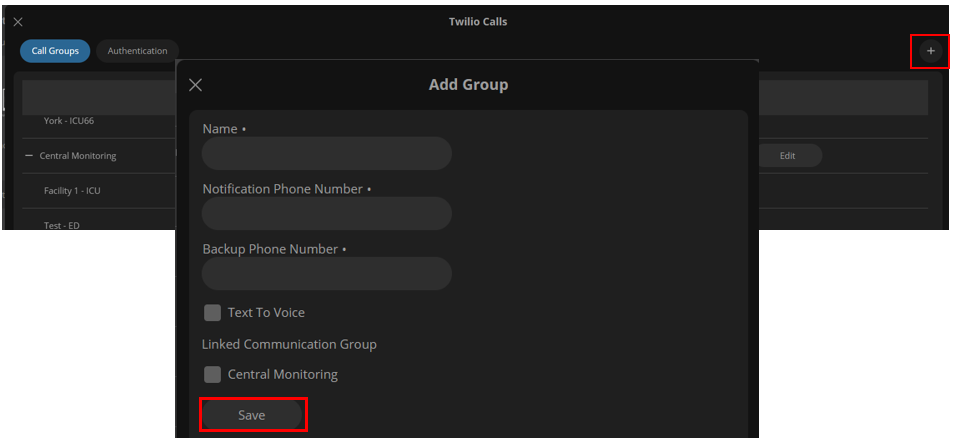Click the Edit button for Central Monitoring
The height and width of the screenshot is (447, 954).
[x=787, y=156]
